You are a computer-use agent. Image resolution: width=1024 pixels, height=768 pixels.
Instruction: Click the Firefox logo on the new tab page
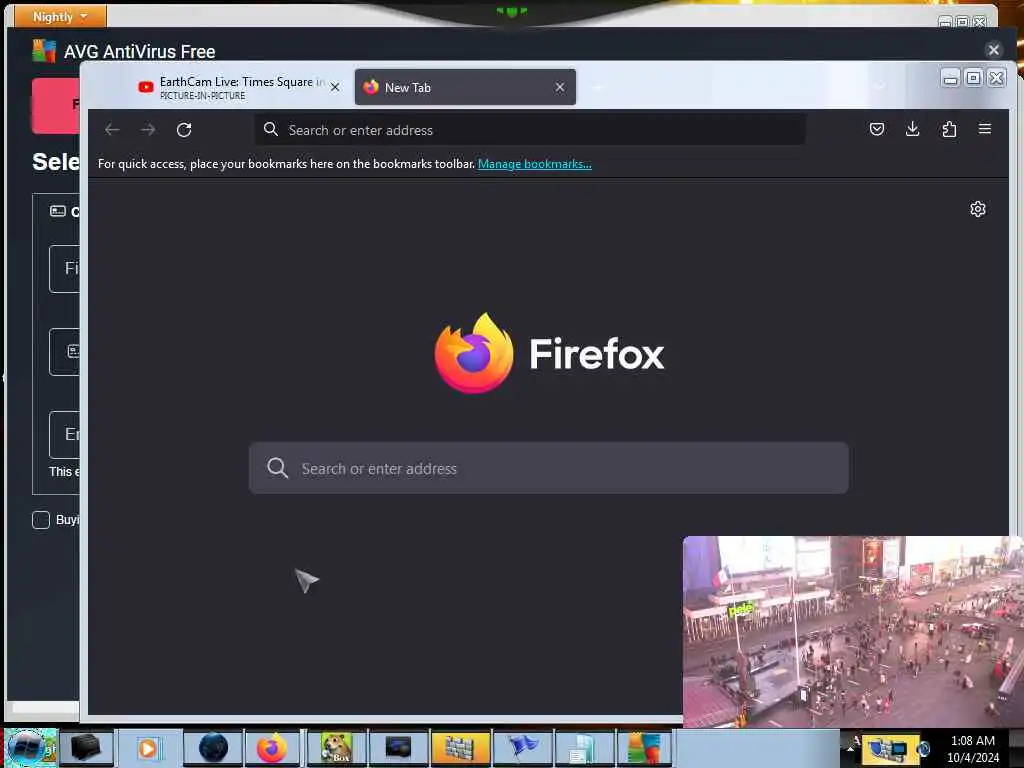(x=474, y=353)
